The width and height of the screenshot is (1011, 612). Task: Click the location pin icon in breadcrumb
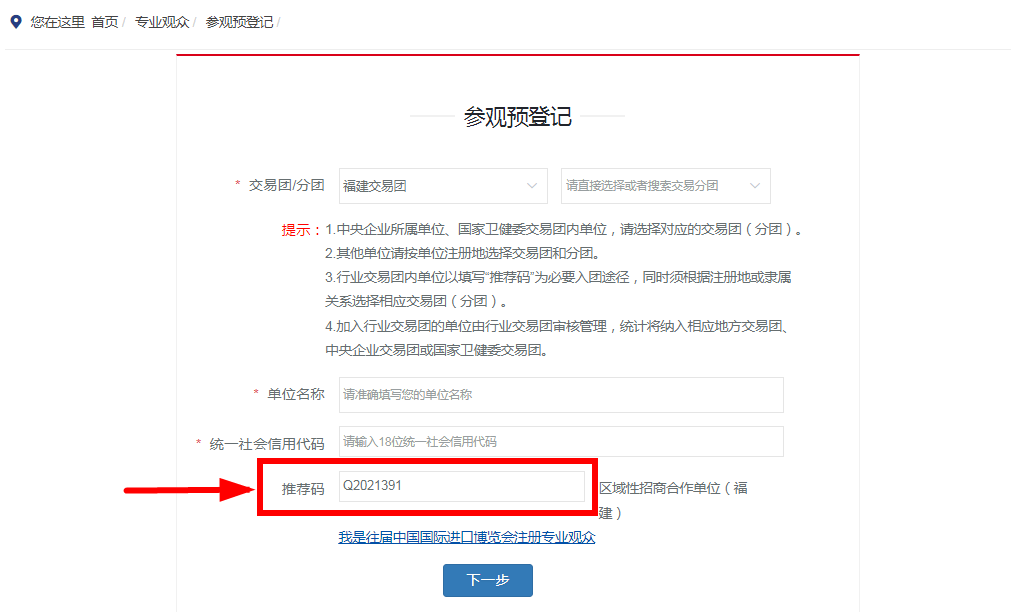16,21
